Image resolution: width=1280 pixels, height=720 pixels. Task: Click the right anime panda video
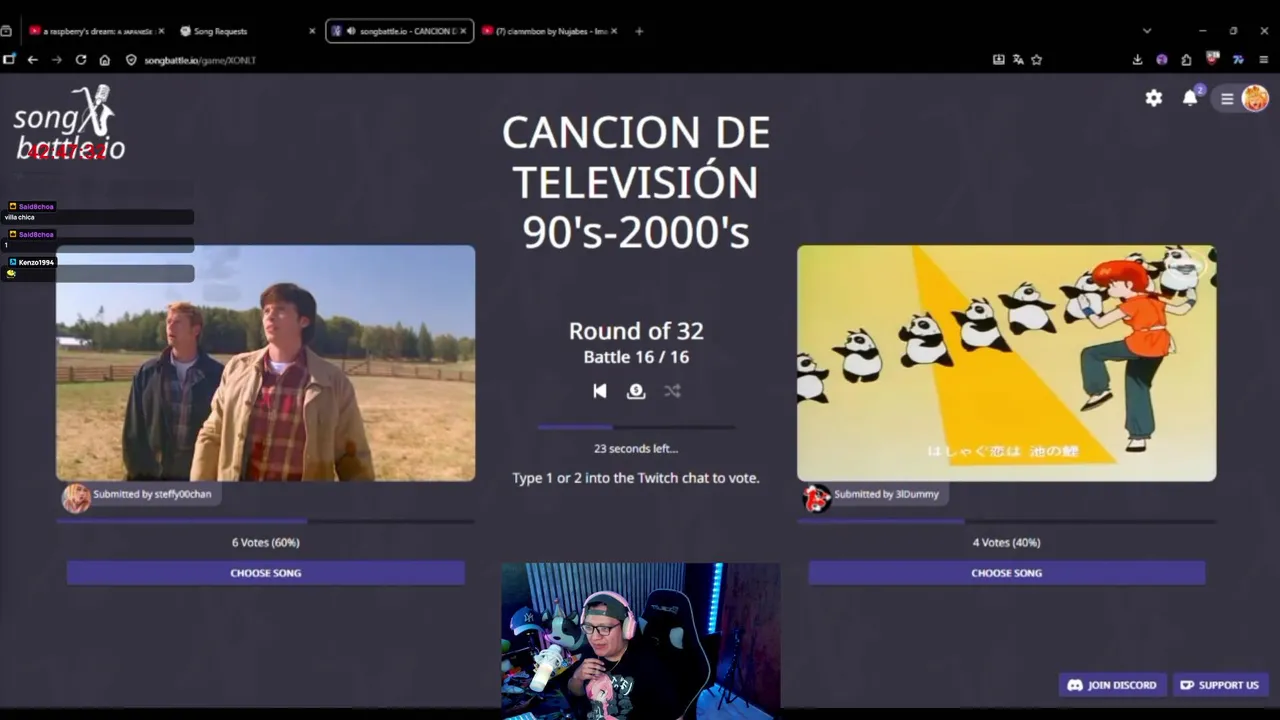coord(1007,363)
